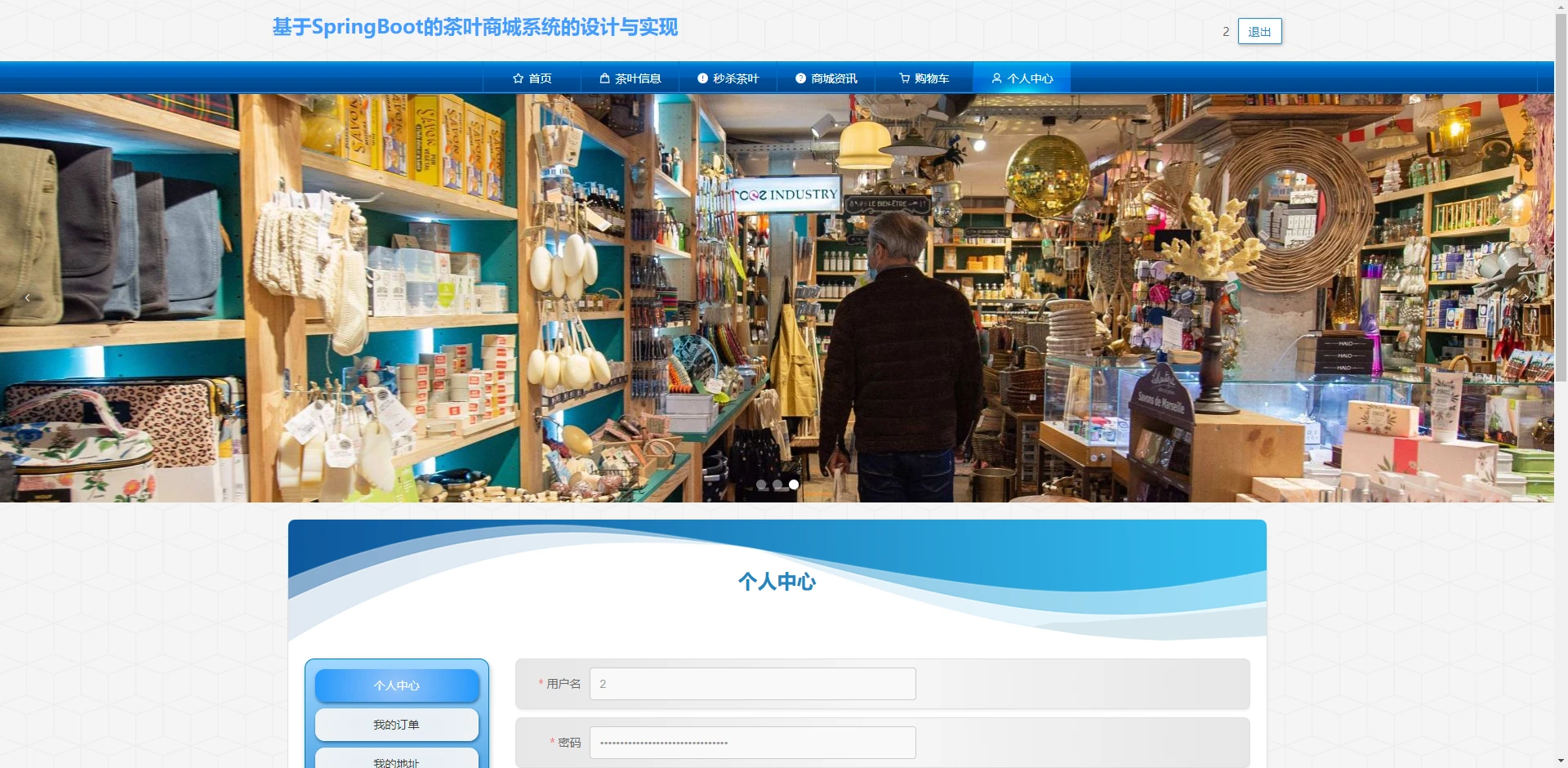Select the third carousel indicator dot
The height and width of the screenshot is (768, 1568).
tap(793, 484)
